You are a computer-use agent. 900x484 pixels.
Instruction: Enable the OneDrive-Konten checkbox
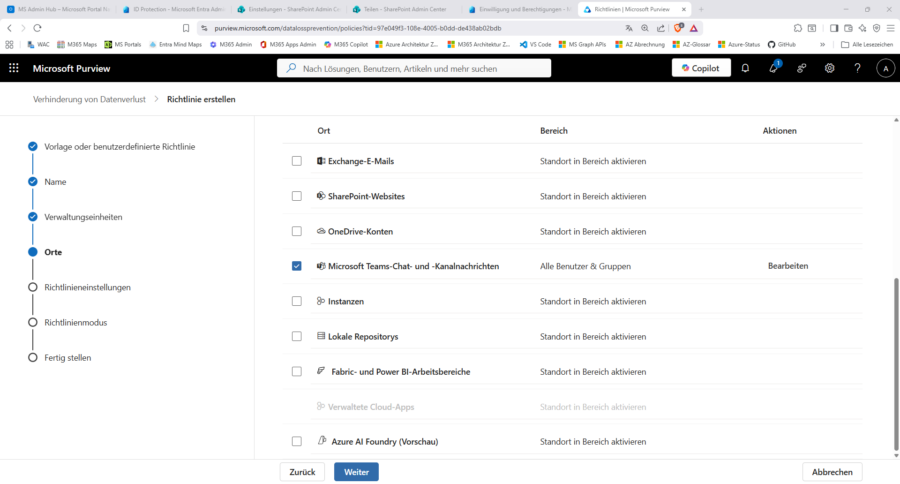click(297, 231)
